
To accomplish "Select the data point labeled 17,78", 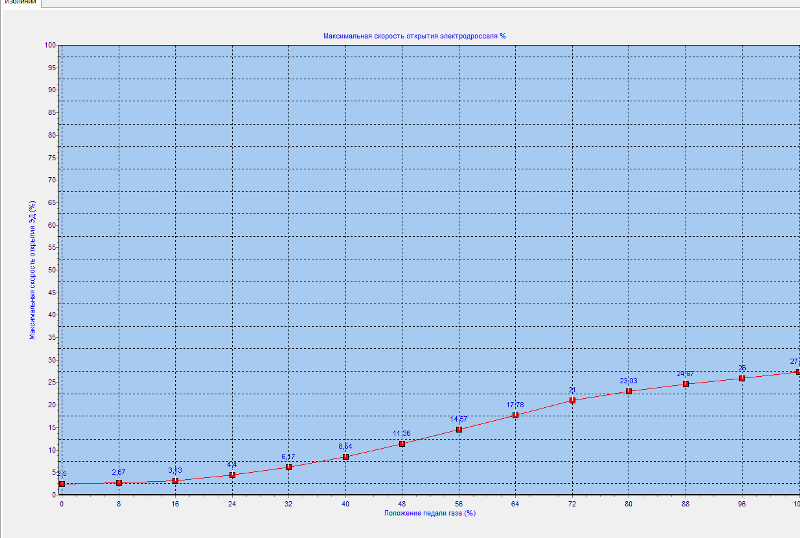I will 515,415.
